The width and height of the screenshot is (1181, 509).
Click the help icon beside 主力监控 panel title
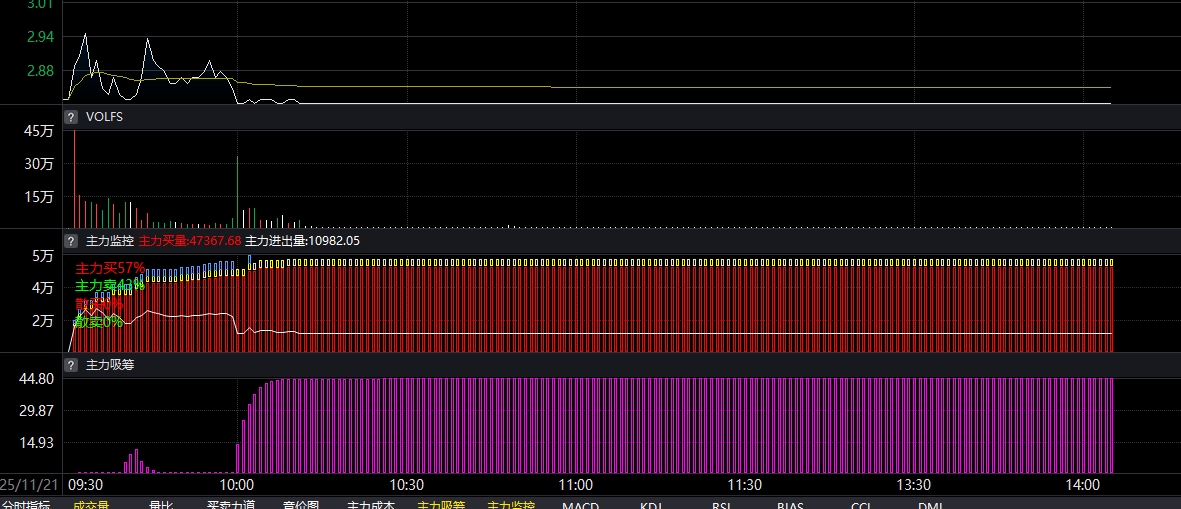click(71, 241)
